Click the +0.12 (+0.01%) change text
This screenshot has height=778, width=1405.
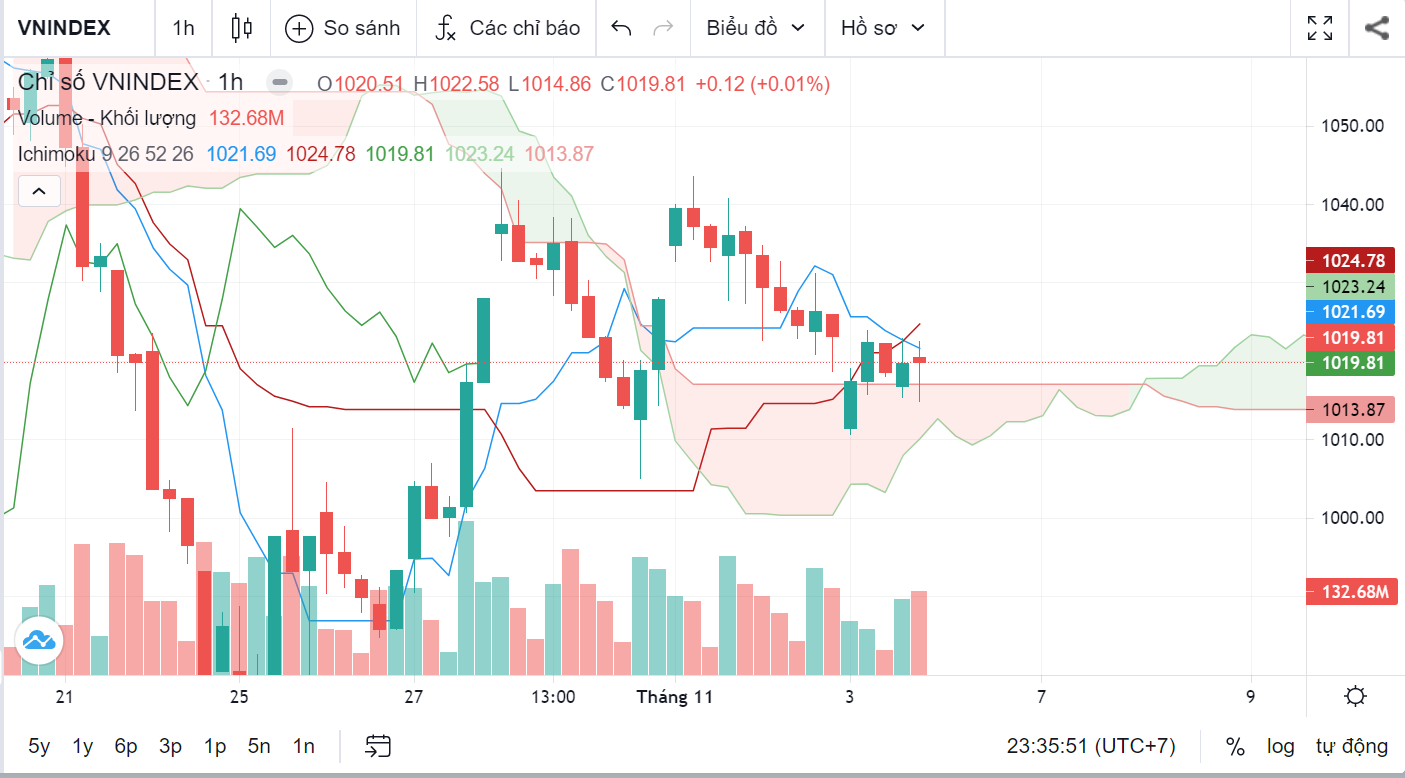[763, 84]
